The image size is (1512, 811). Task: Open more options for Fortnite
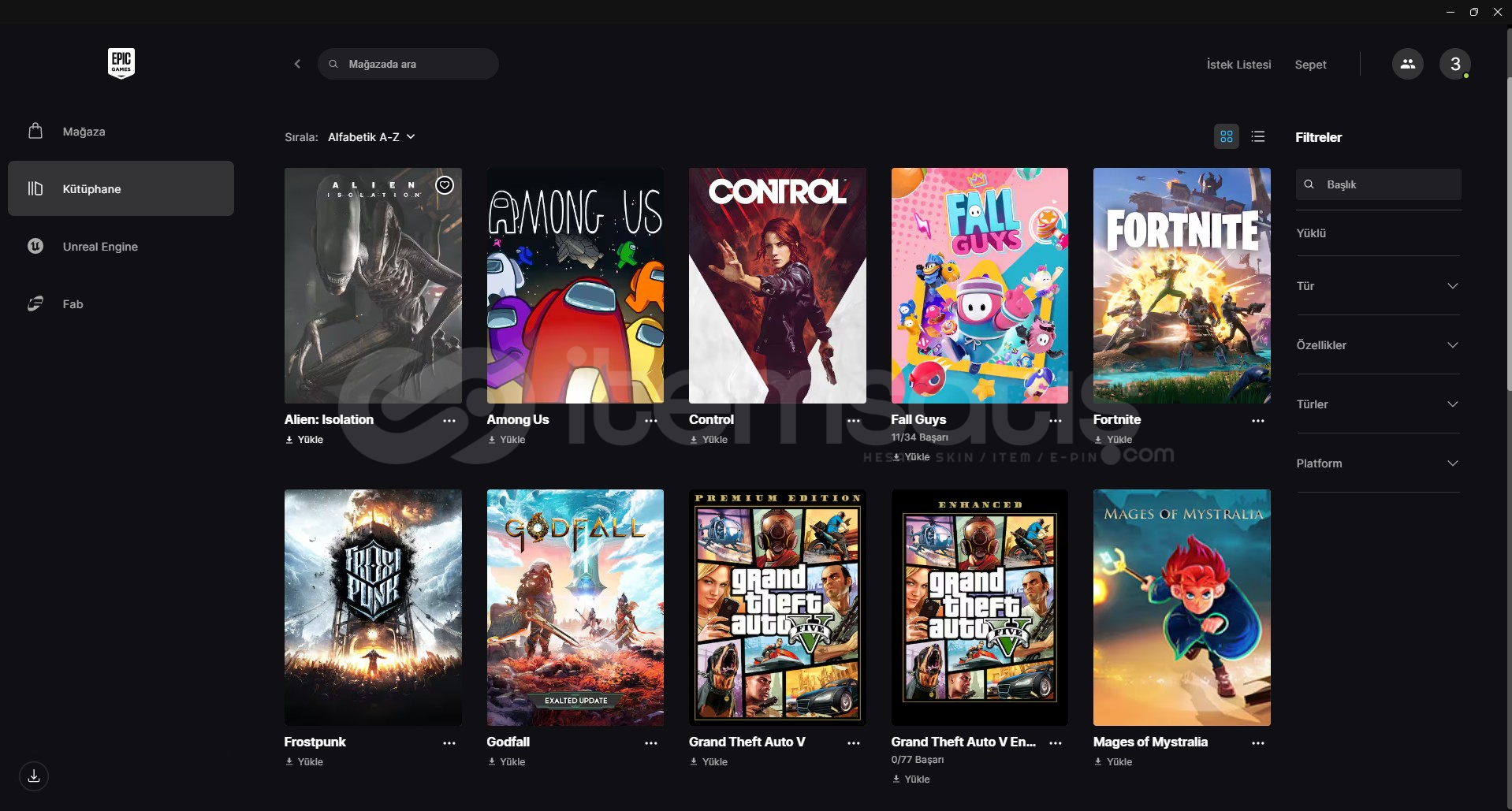pyautogui.click(x=1258, y=421)
